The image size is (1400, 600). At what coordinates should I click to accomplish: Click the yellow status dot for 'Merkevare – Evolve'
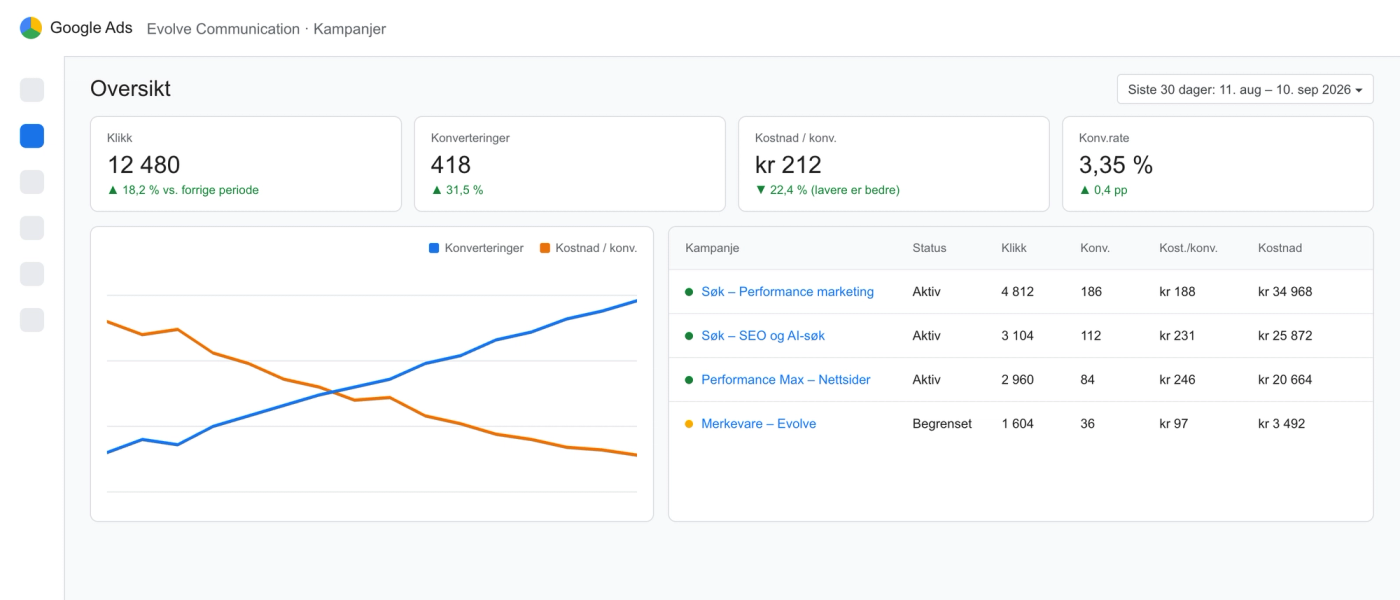point(689,424)
